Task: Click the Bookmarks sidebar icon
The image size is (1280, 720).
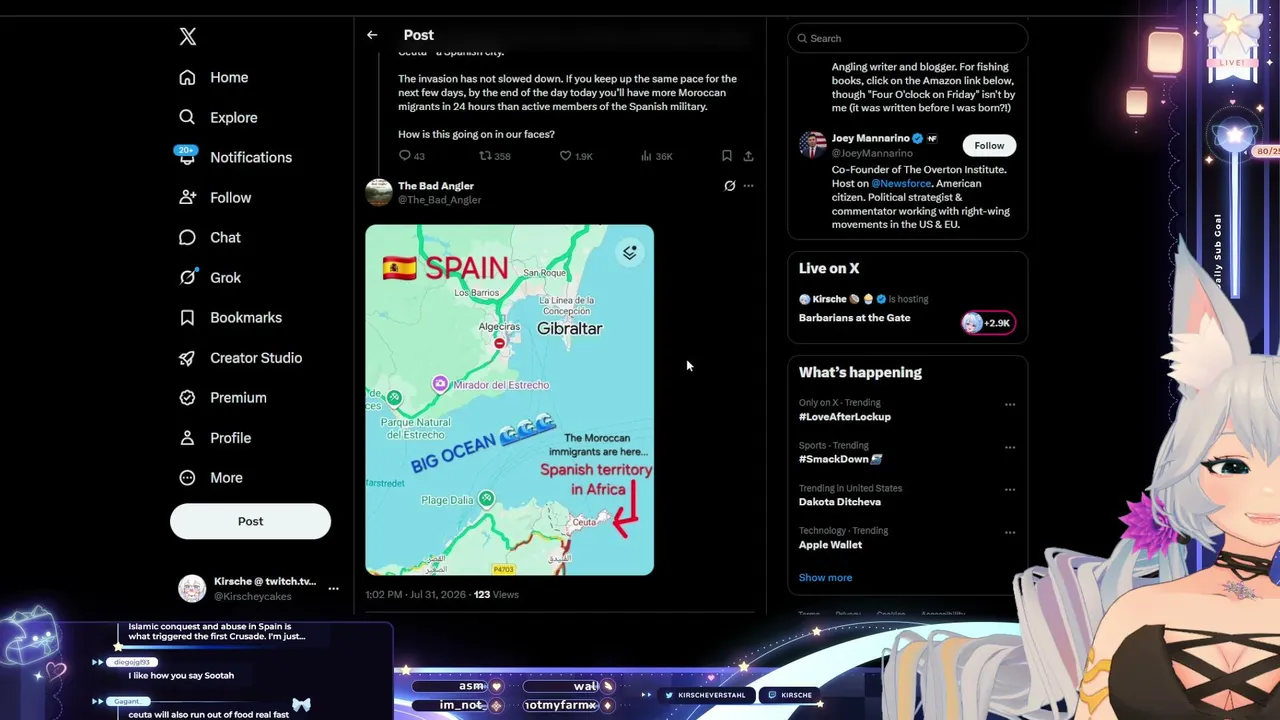Action: point(187,317)
